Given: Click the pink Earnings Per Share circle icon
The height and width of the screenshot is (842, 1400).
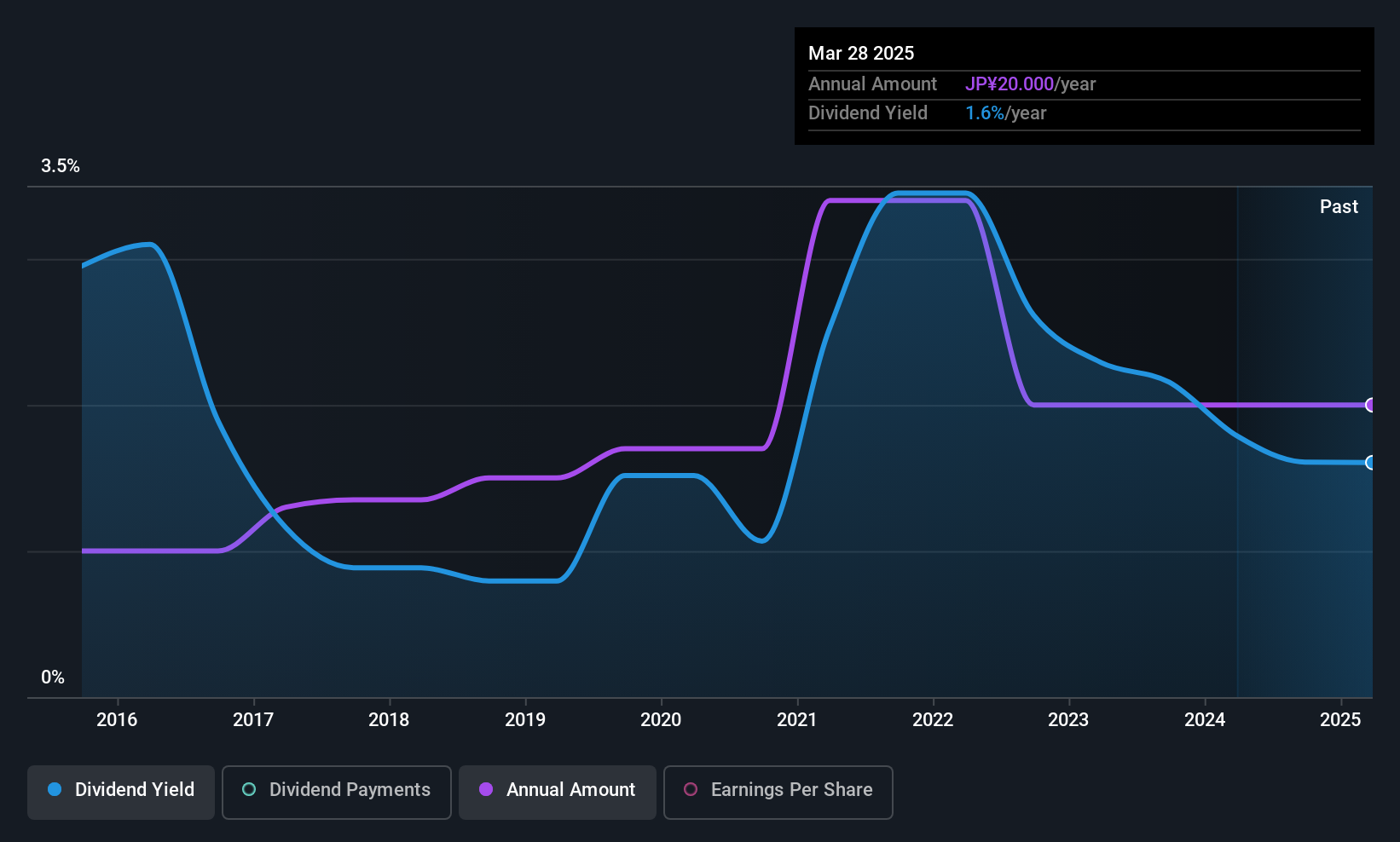Looking at the screenshot, I should tap(691, 789).
